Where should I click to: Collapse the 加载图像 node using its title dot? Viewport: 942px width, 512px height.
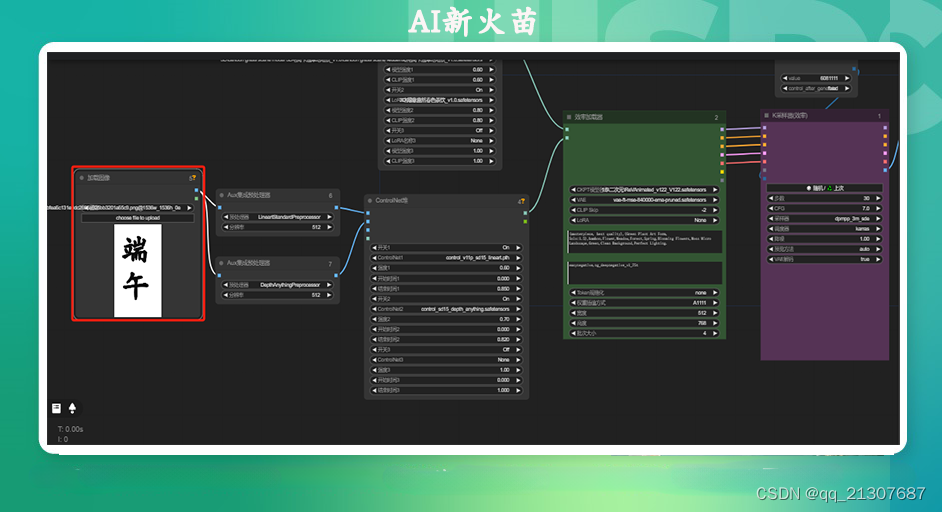82,178
